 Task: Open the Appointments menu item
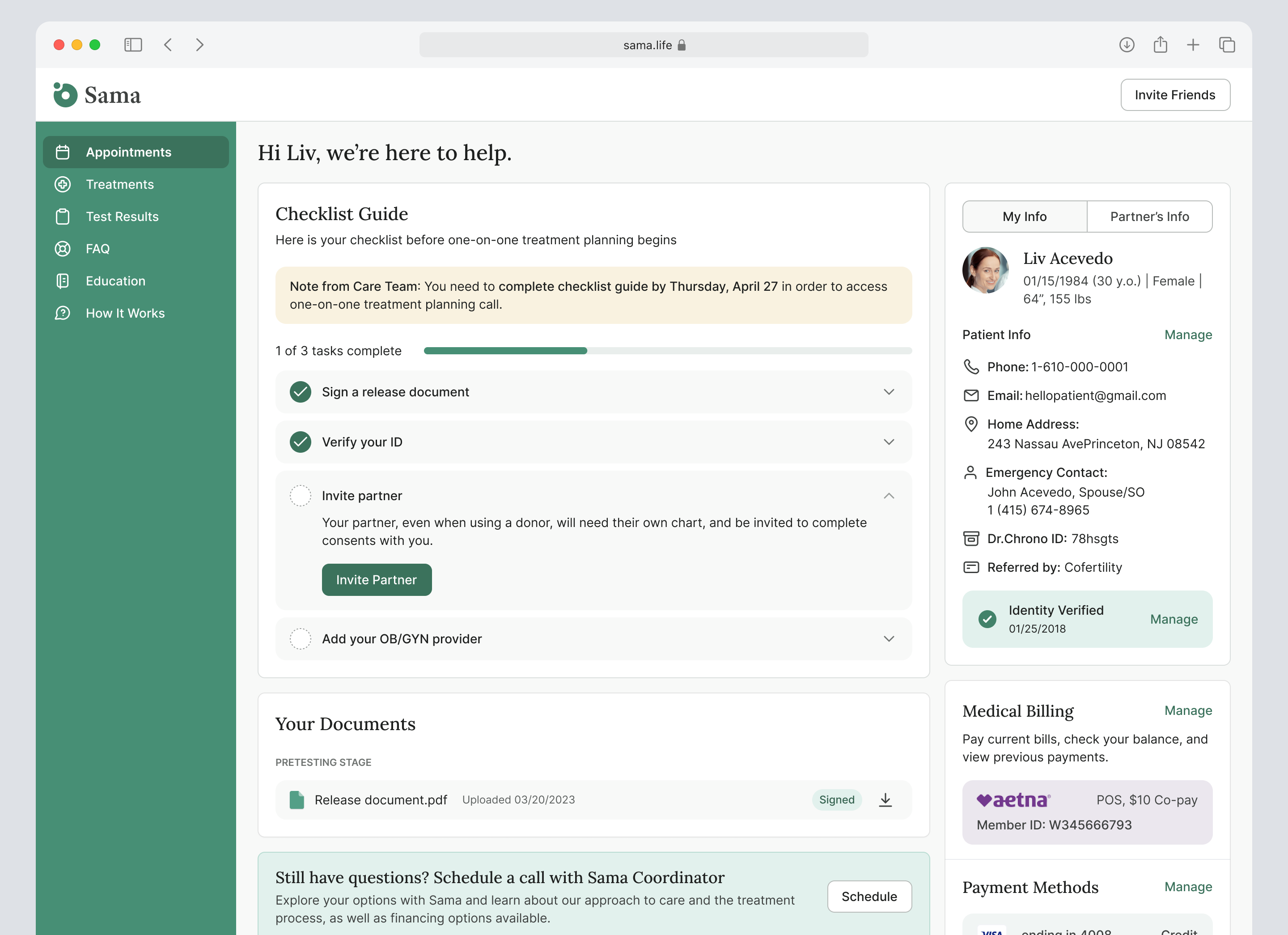(136, 152)
